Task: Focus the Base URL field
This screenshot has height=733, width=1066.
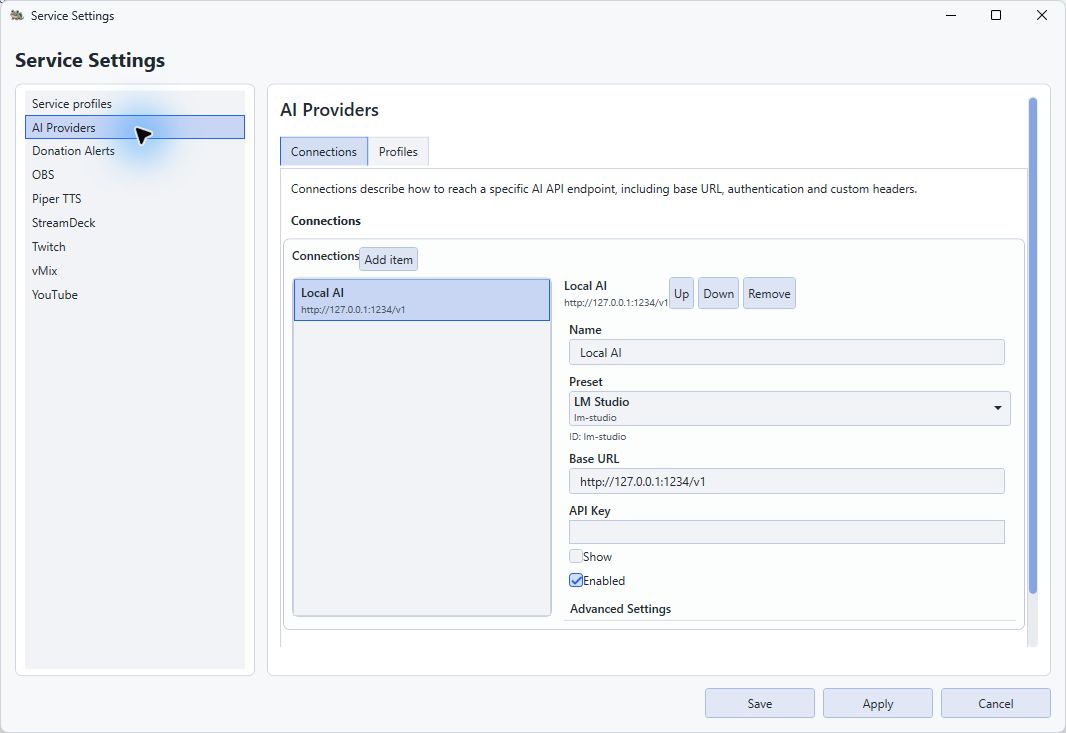Action: (787, 481)
